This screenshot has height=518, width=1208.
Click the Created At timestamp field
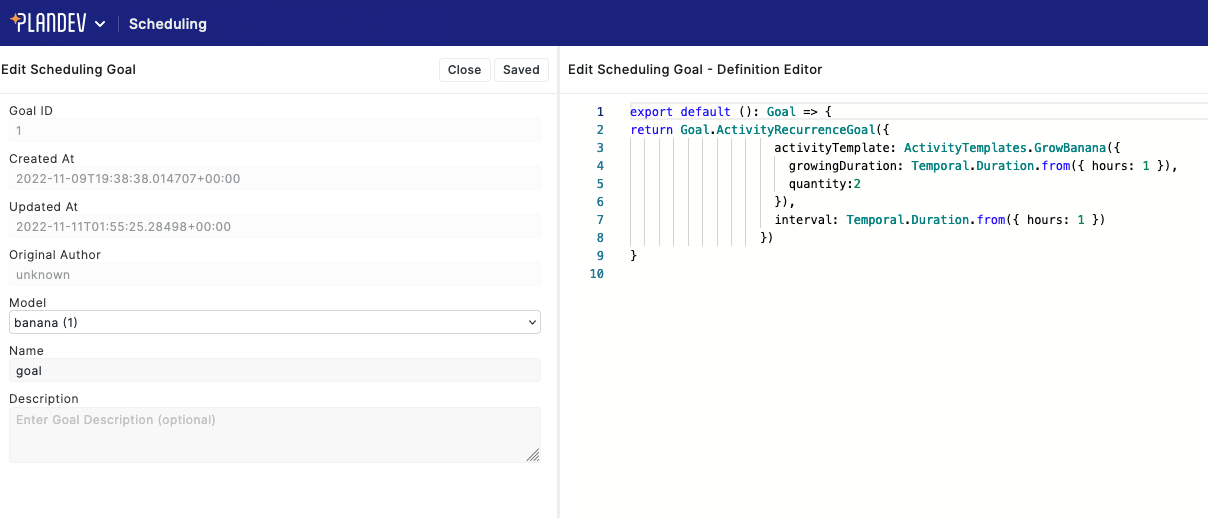275,178
